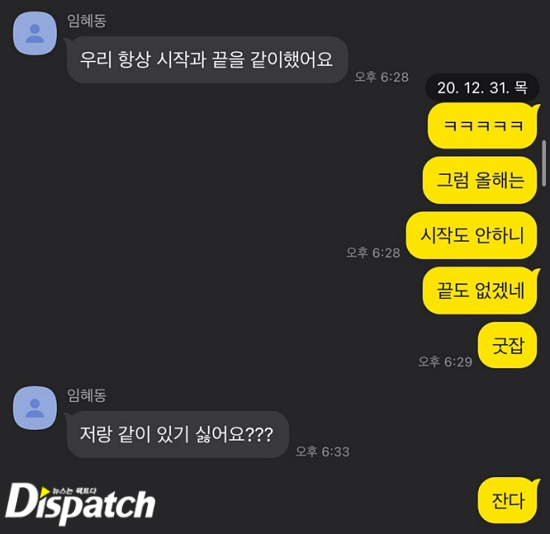550x534 pixels.
Task: Tap the '끝도 없겠네' yellow bubble
Action: pos(480,291)
